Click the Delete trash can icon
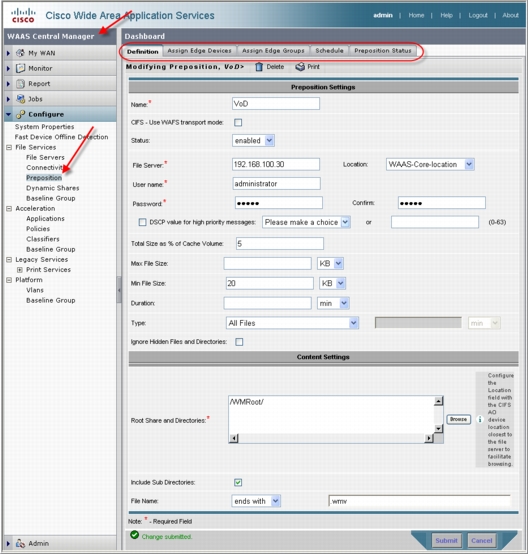The width and height of the screenshot is (530, 555). coord(259,67)
